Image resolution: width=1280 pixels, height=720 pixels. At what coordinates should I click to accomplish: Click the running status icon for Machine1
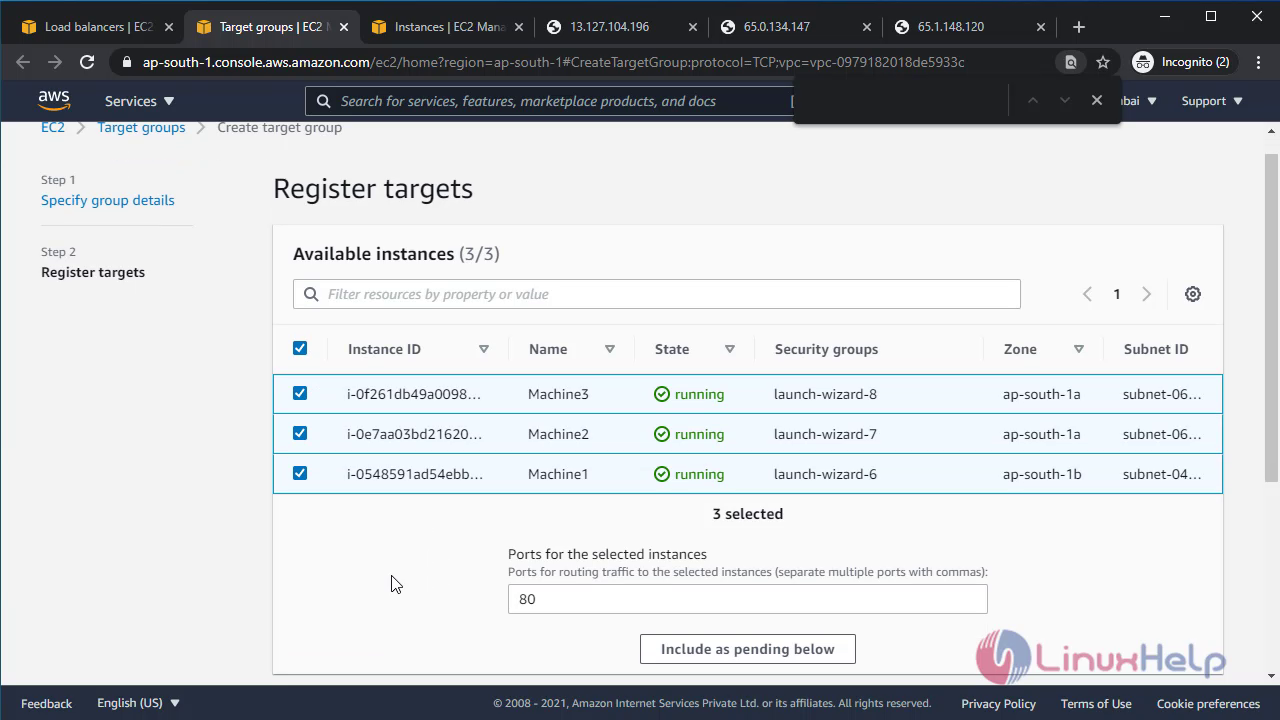pyautogui.click(x=662, y=474)
